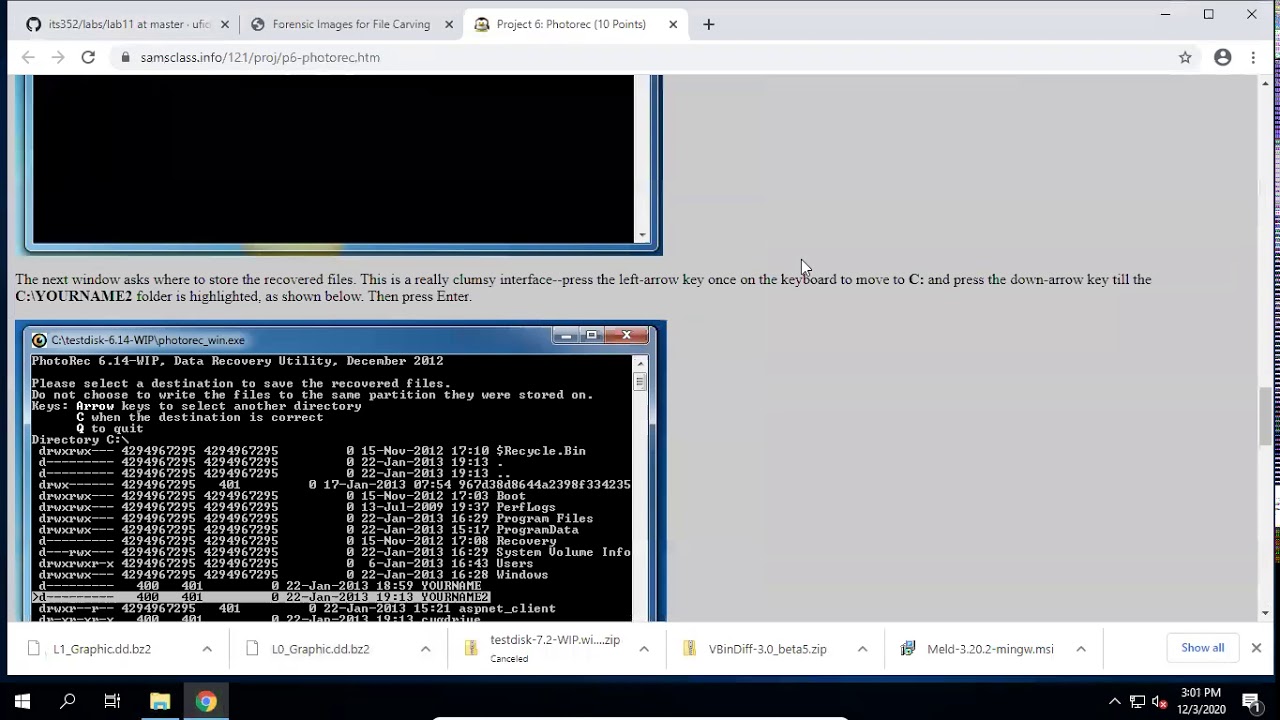Open the Chrome profile menu

pyautogui.click(x=1222, y=57)
